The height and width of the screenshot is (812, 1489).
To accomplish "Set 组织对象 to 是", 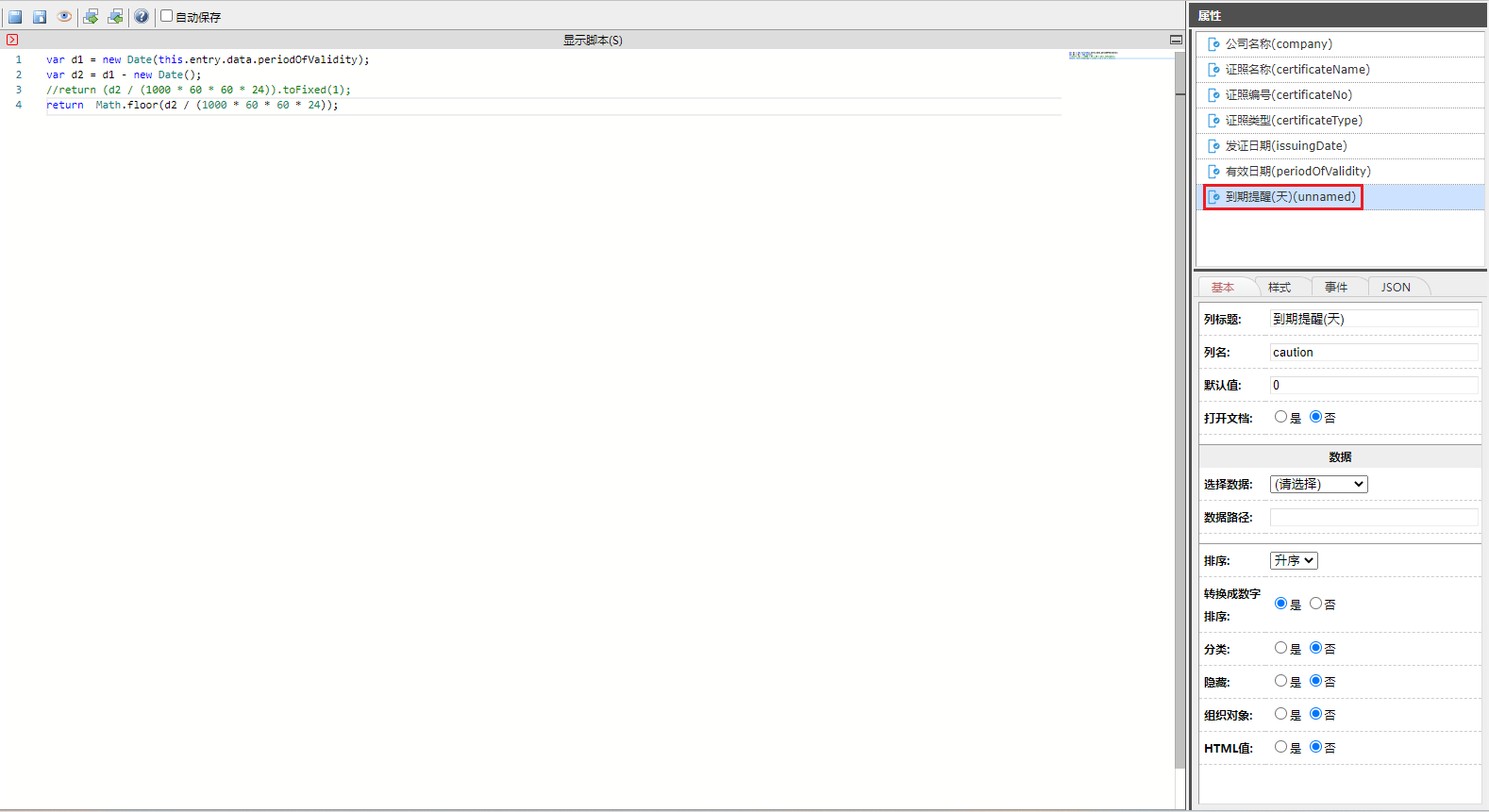I will tap(1280, 714).
